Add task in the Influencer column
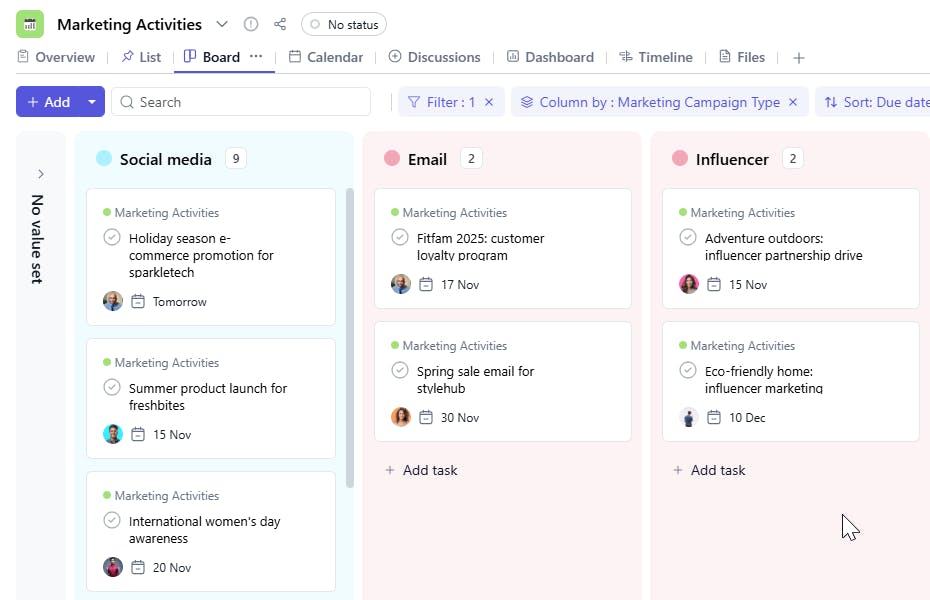 click(710, 470)
